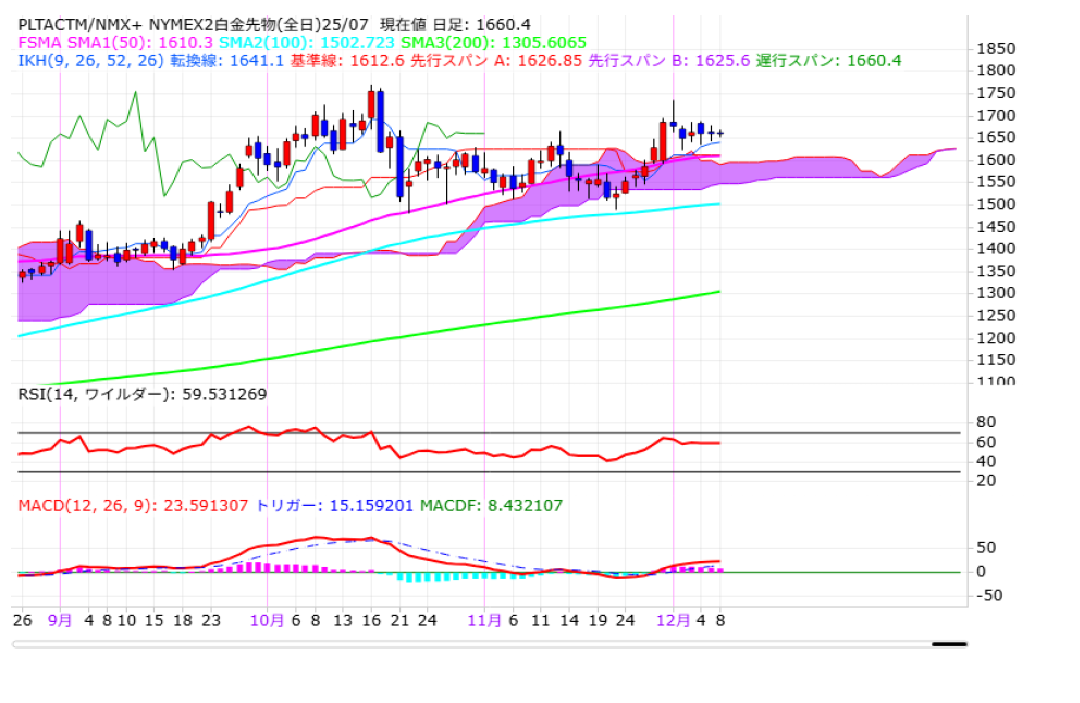
Task: Click the 12月 date axis label
Action: point(673,620)
